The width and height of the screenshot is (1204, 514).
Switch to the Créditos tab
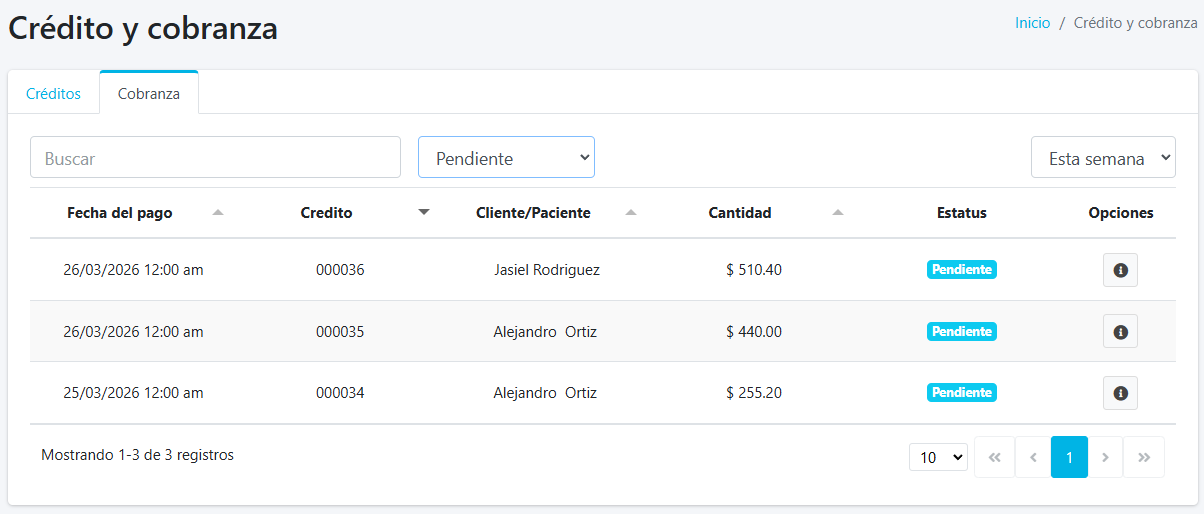coord(53,94)
